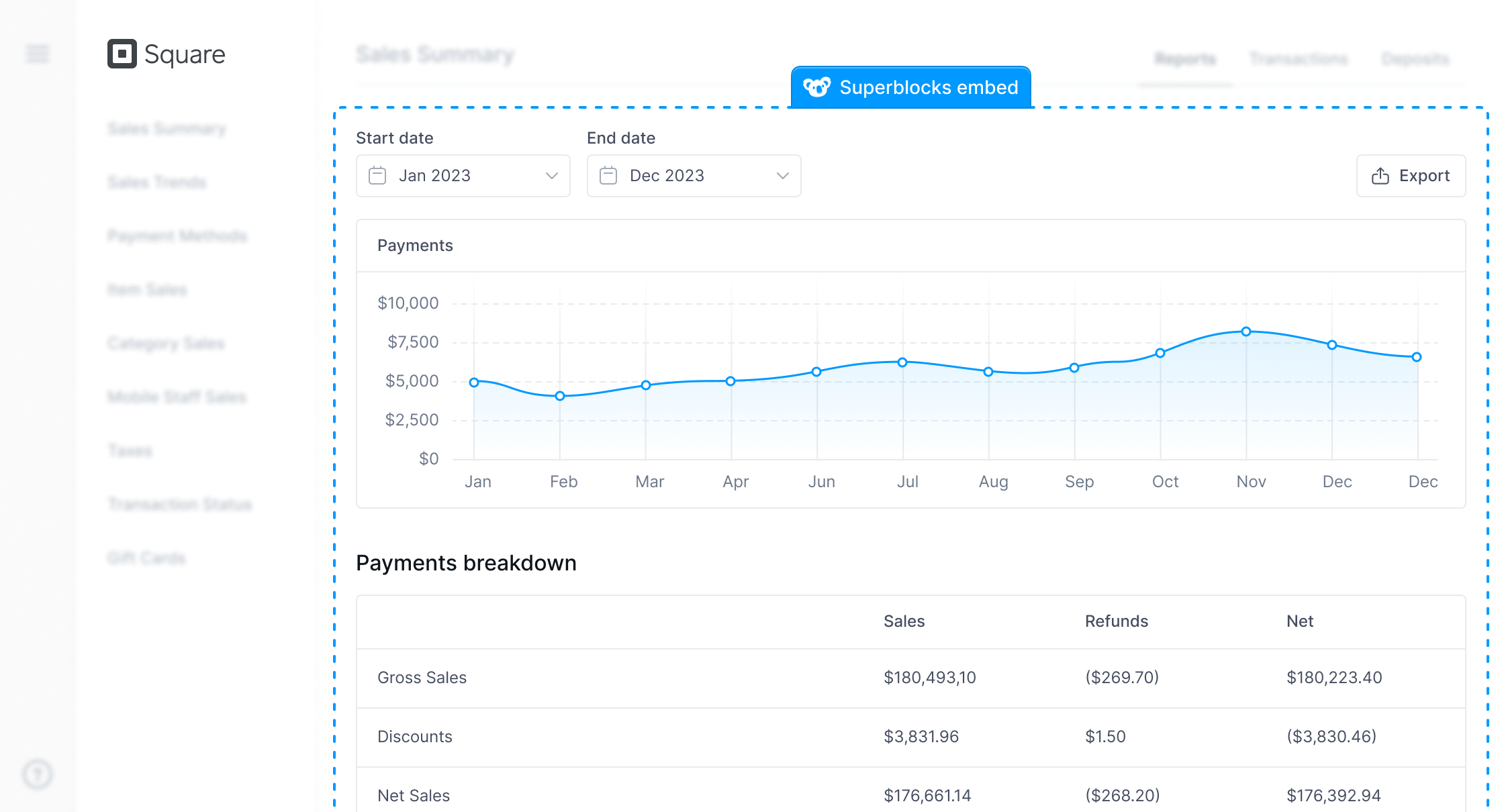Select the Gift Cards sidebar entry
The image size is (1504, 812).
pyautogui.click(x=146, y=558)
